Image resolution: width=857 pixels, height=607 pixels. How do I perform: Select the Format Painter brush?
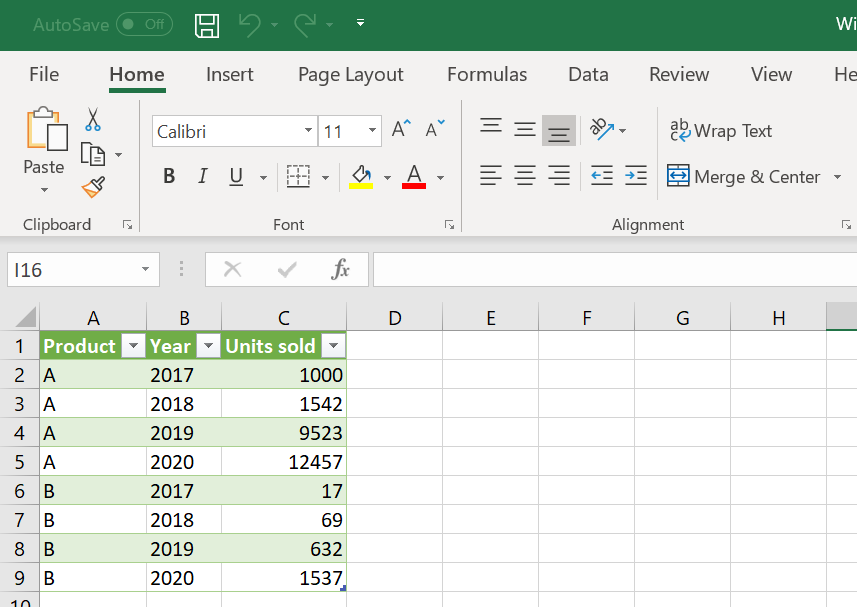point(93,187)
